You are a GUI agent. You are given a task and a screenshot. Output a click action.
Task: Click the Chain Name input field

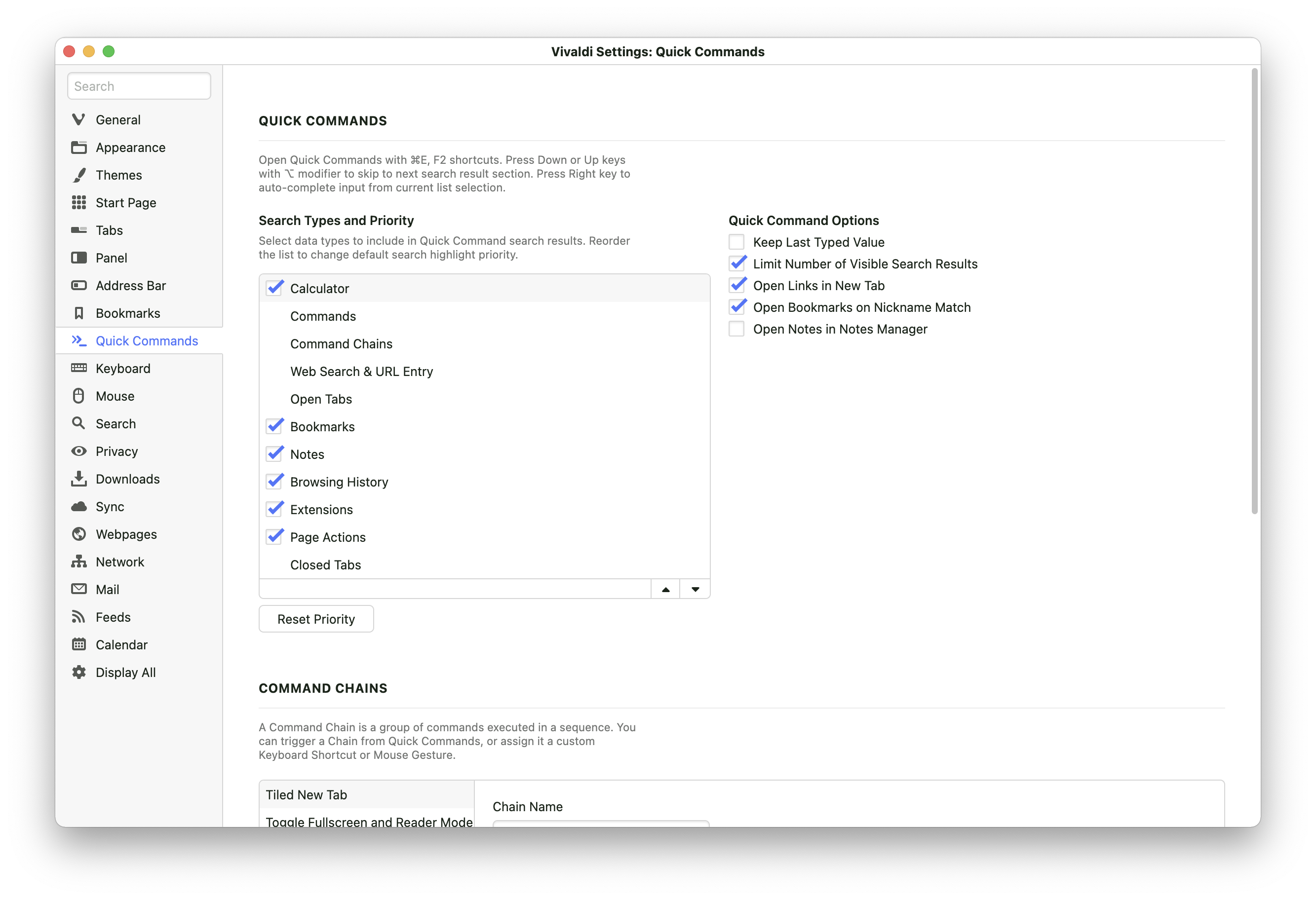(x=601, y=824)
